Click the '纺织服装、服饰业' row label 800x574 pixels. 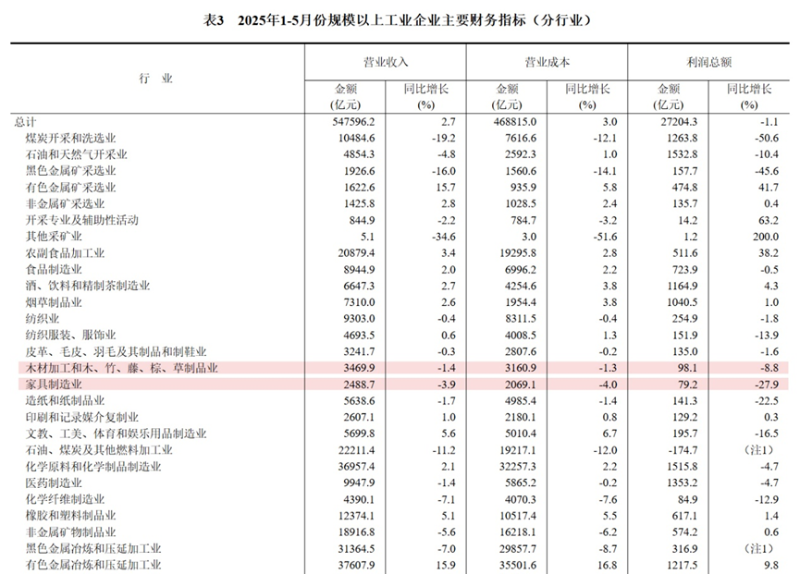[x=71, y=335]
